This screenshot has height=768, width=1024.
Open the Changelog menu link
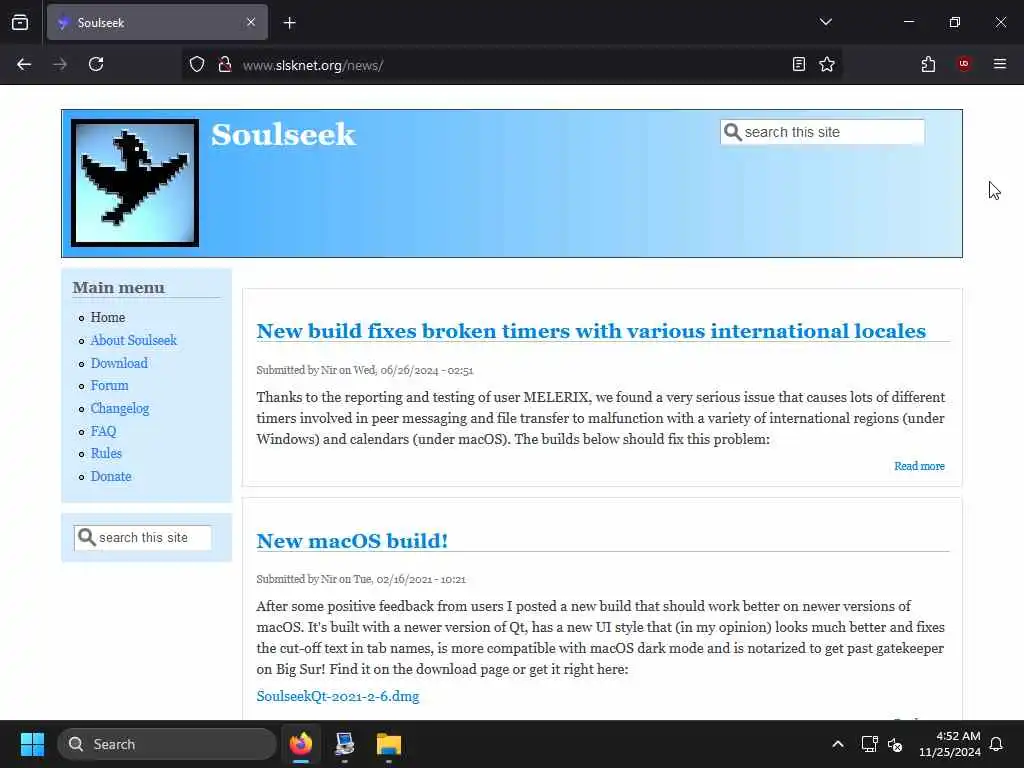pyautogui.click(x=120, y=408)
